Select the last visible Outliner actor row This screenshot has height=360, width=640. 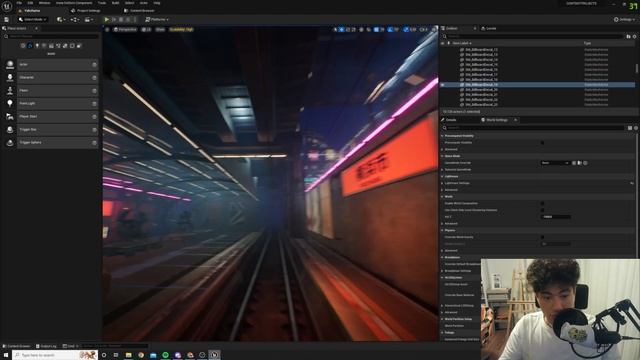click(x=537, y=104)
